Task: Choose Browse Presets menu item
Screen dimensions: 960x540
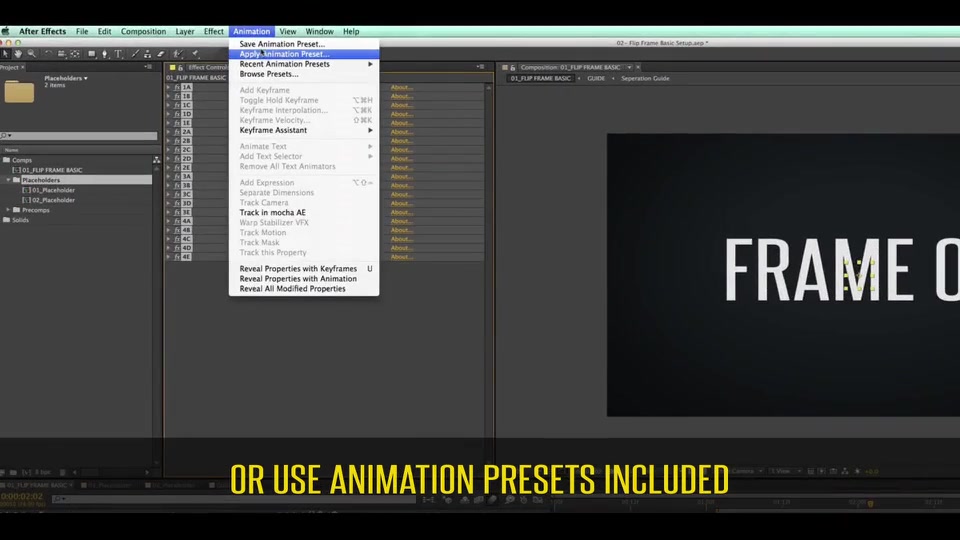Action: click(304, 74)
